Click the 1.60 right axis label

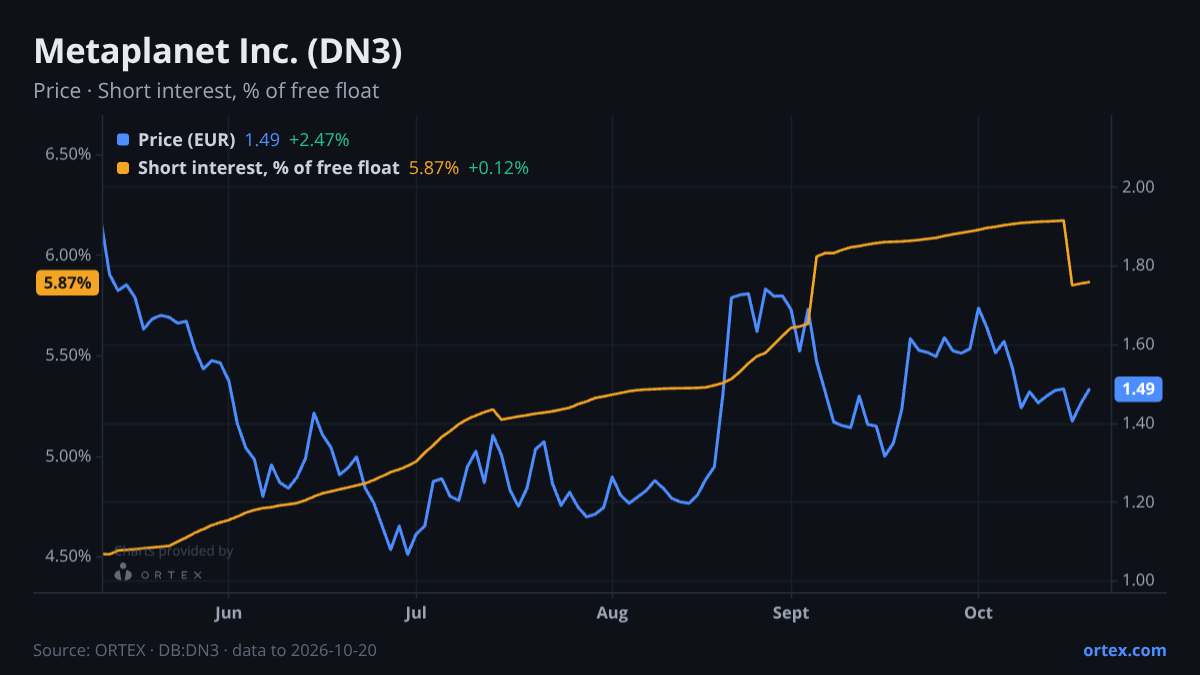pos(1138,344)
